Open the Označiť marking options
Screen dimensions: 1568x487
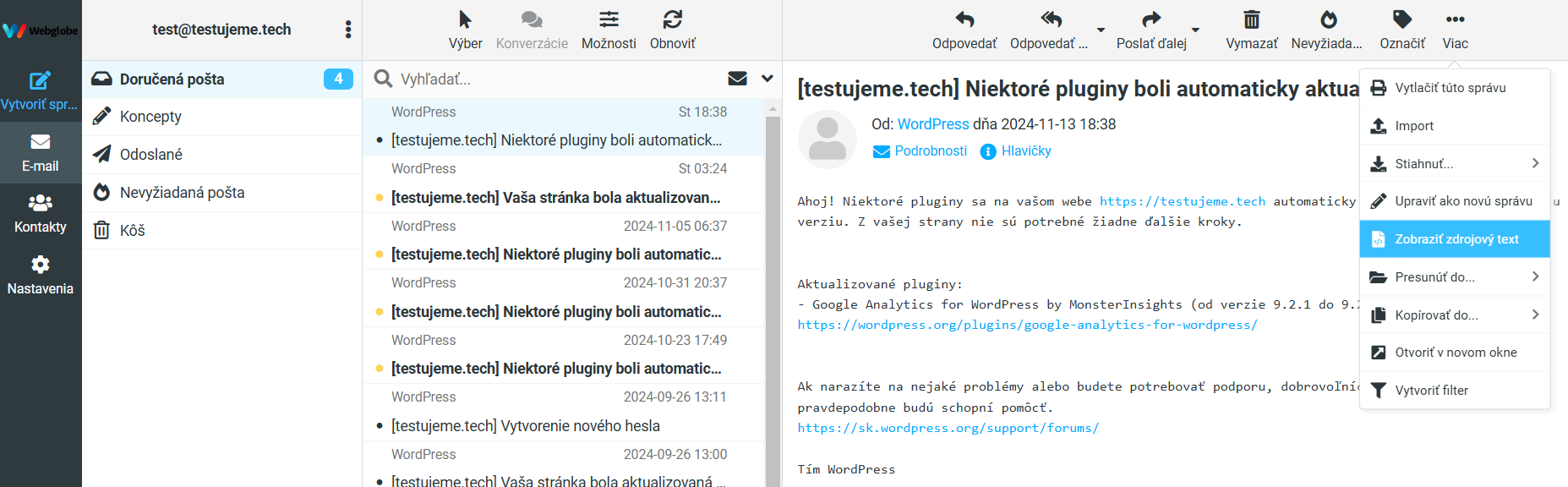[x=1402, y=30]
